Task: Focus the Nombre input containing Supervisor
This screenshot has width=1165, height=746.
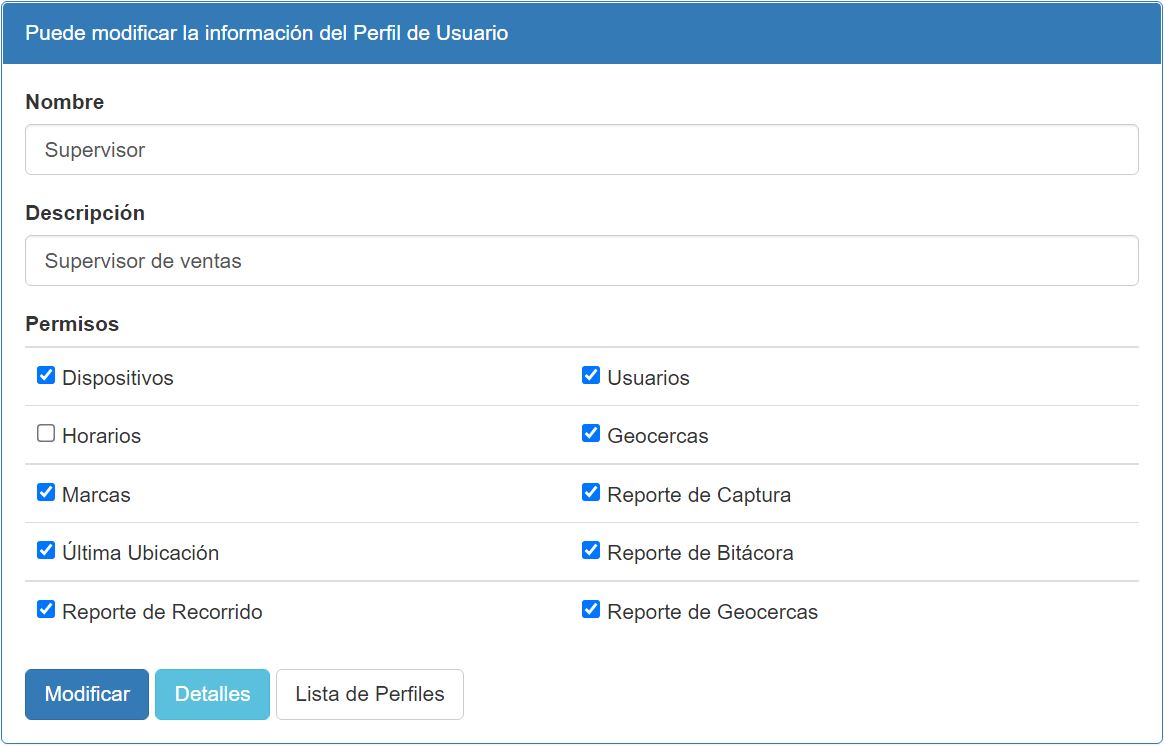Action: (x=581, y=150)
